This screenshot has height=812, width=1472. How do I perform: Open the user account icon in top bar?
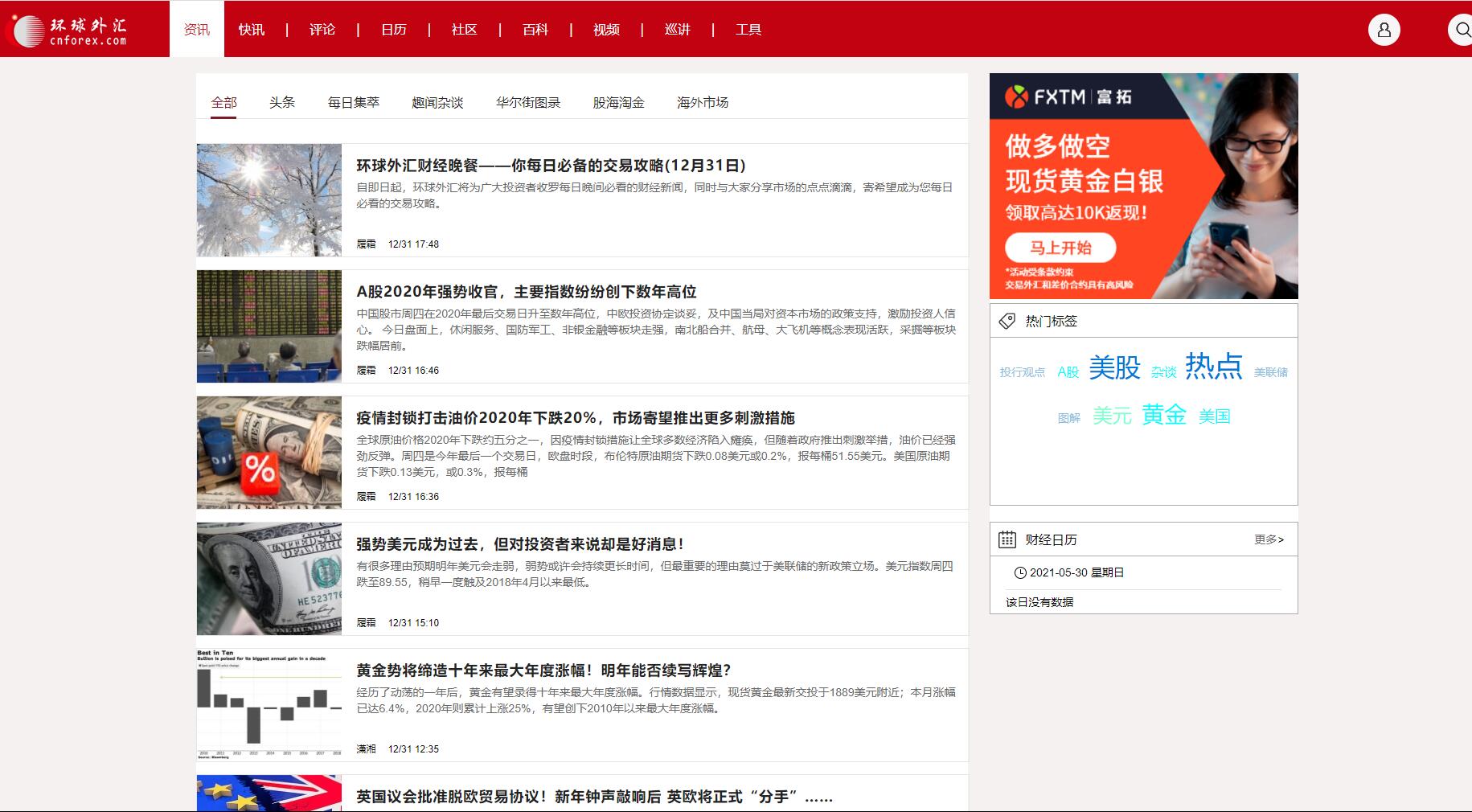[1384, 30]
